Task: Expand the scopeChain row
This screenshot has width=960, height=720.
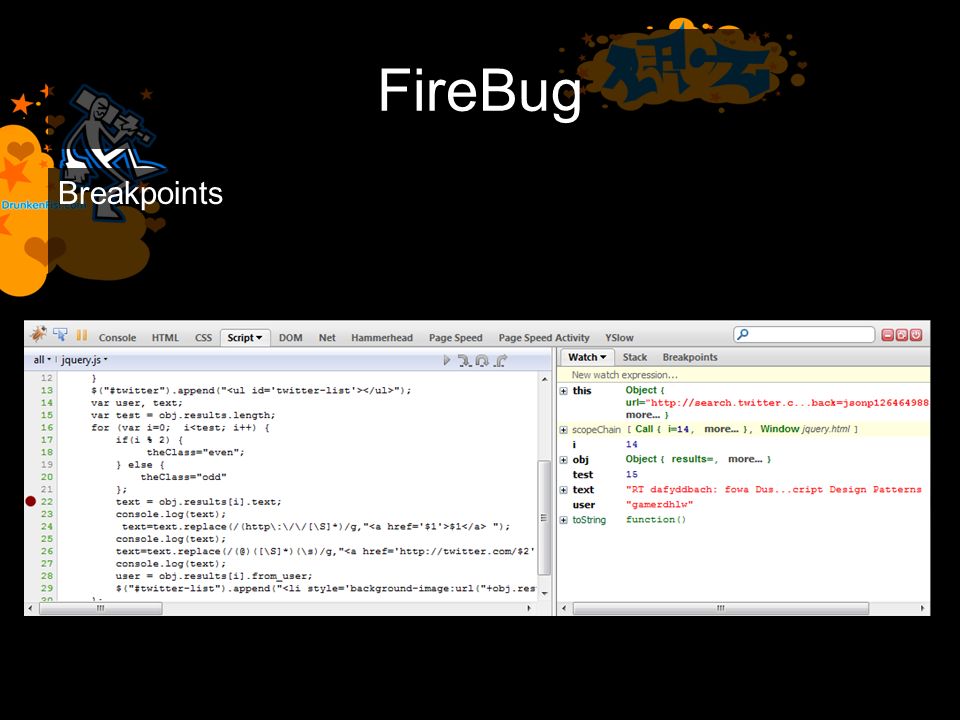Action: click(563, 430)
